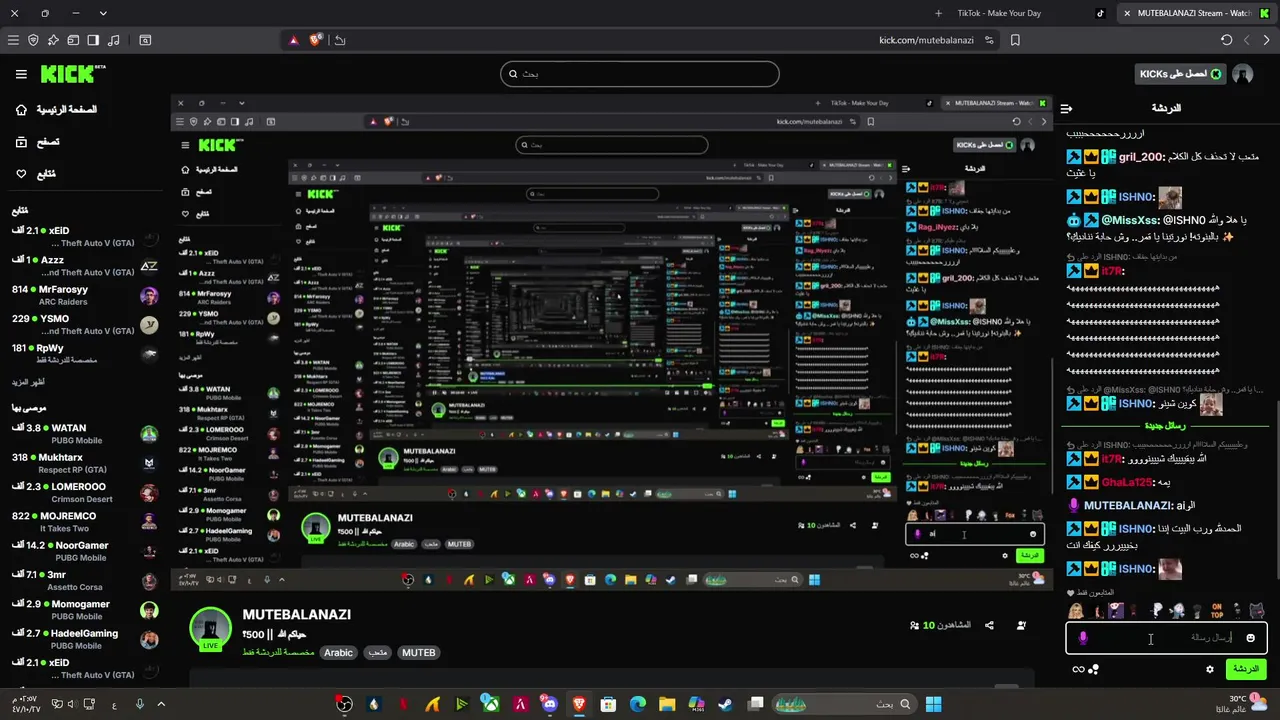Click the KICK logo in the sidebar header
The width and height of the screenshot is (1280, 720).
point(73,74)
